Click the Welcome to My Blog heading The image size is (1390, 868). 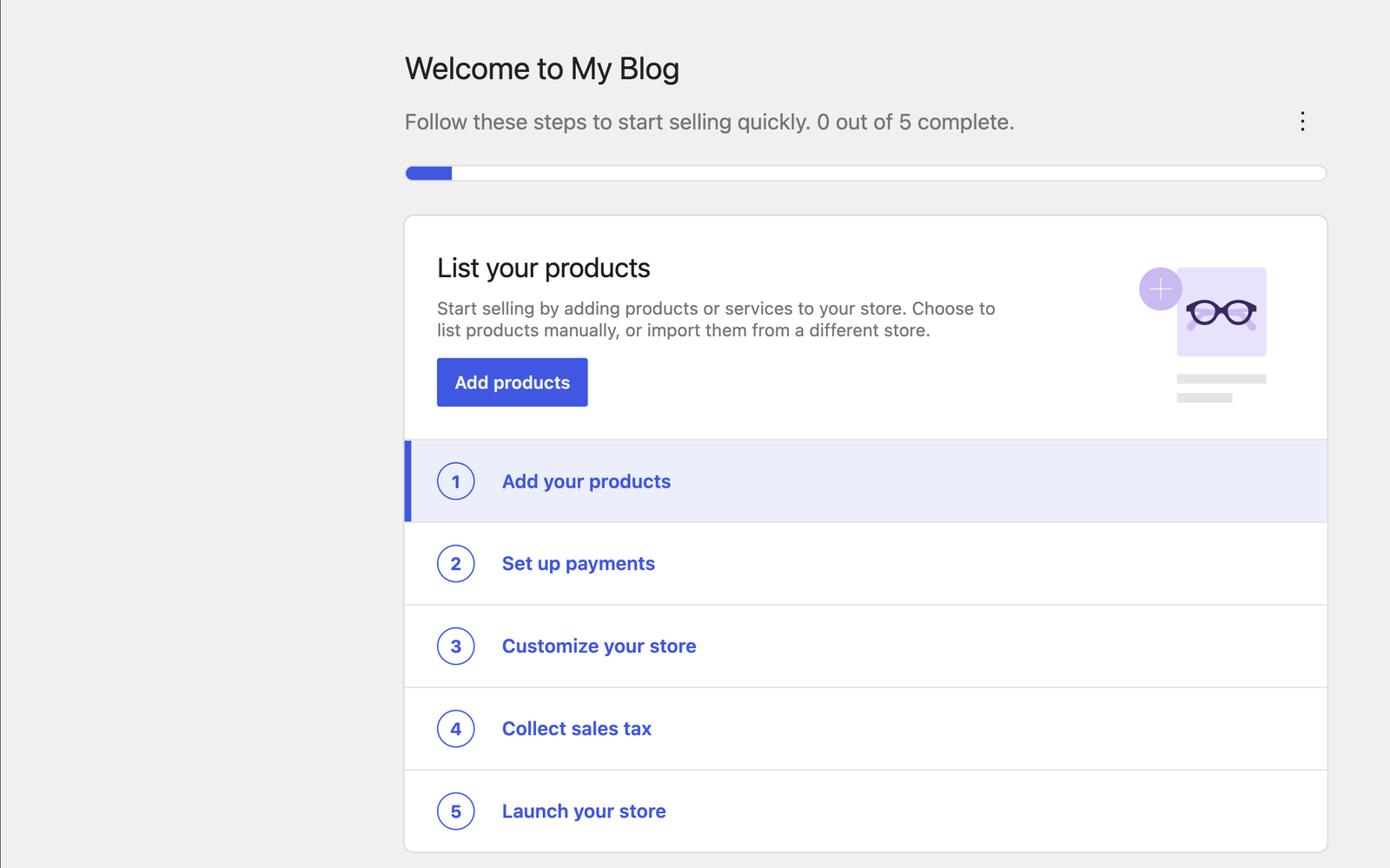pos(542,69)
